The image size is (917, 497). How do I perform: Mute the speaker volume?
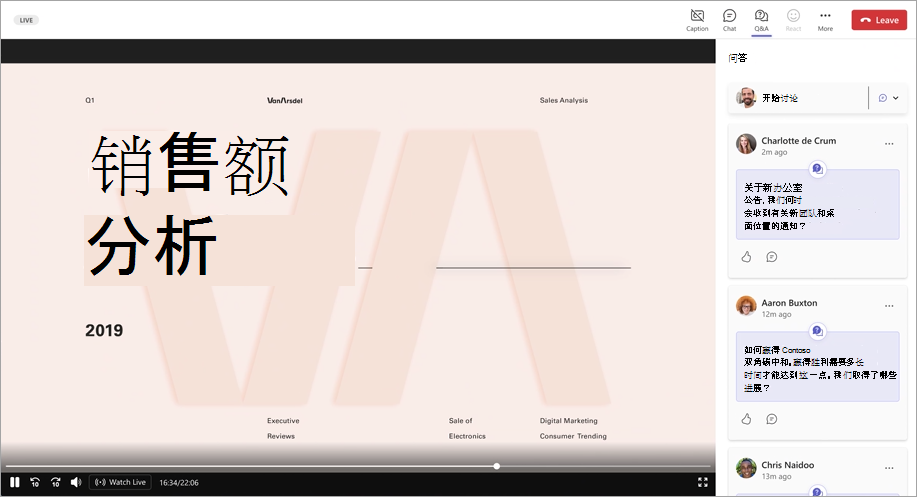[76, 482]
